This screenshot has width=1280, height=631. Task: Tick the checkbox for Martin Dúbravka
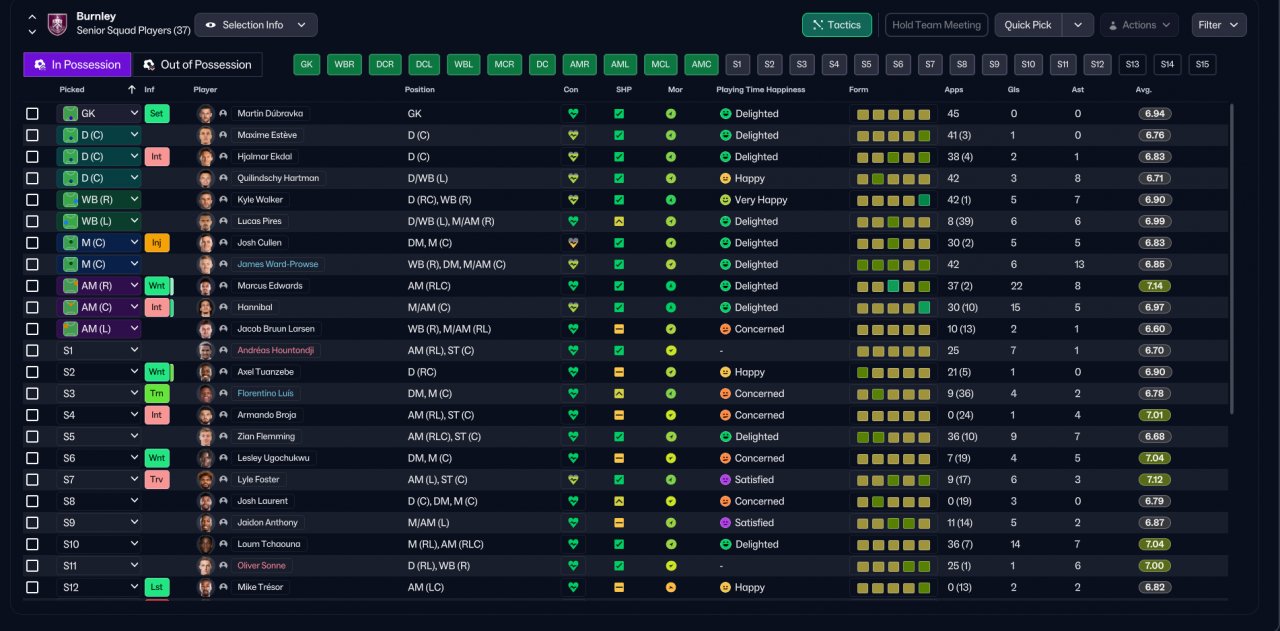33,114
